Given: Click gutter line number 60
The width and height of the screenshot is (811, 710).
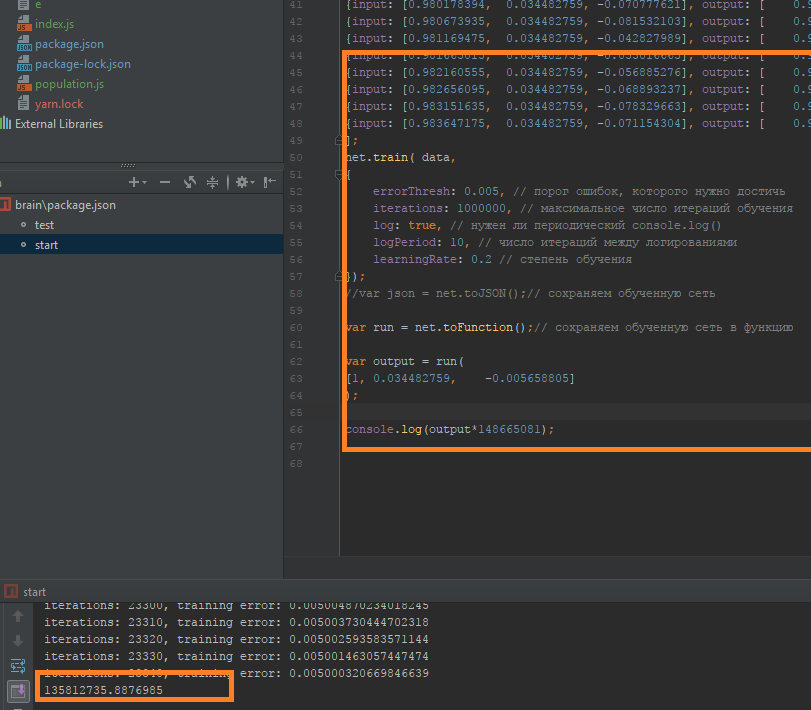Looking at the screenshot, I should pos(296,328).
